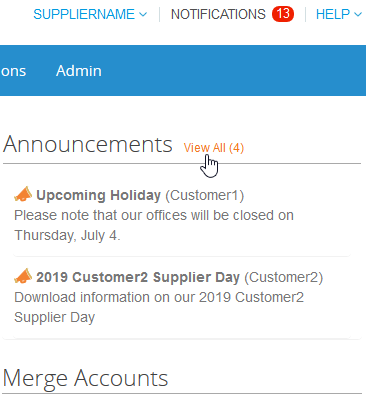The width and height of the screenshot is (366, 401).
Task: Click the (Customer2) label on the Supplier Day announcement
Action: click(284, 277)
